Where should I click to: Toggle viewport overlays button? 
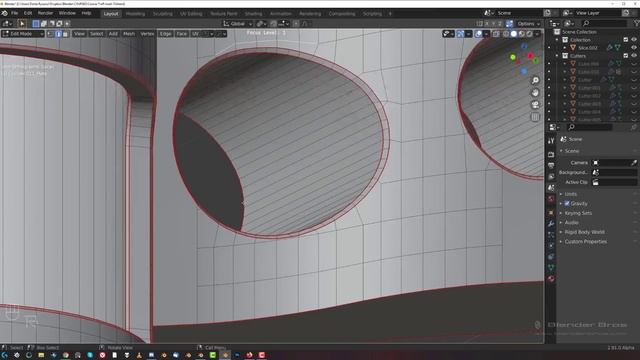click(478, 34)
